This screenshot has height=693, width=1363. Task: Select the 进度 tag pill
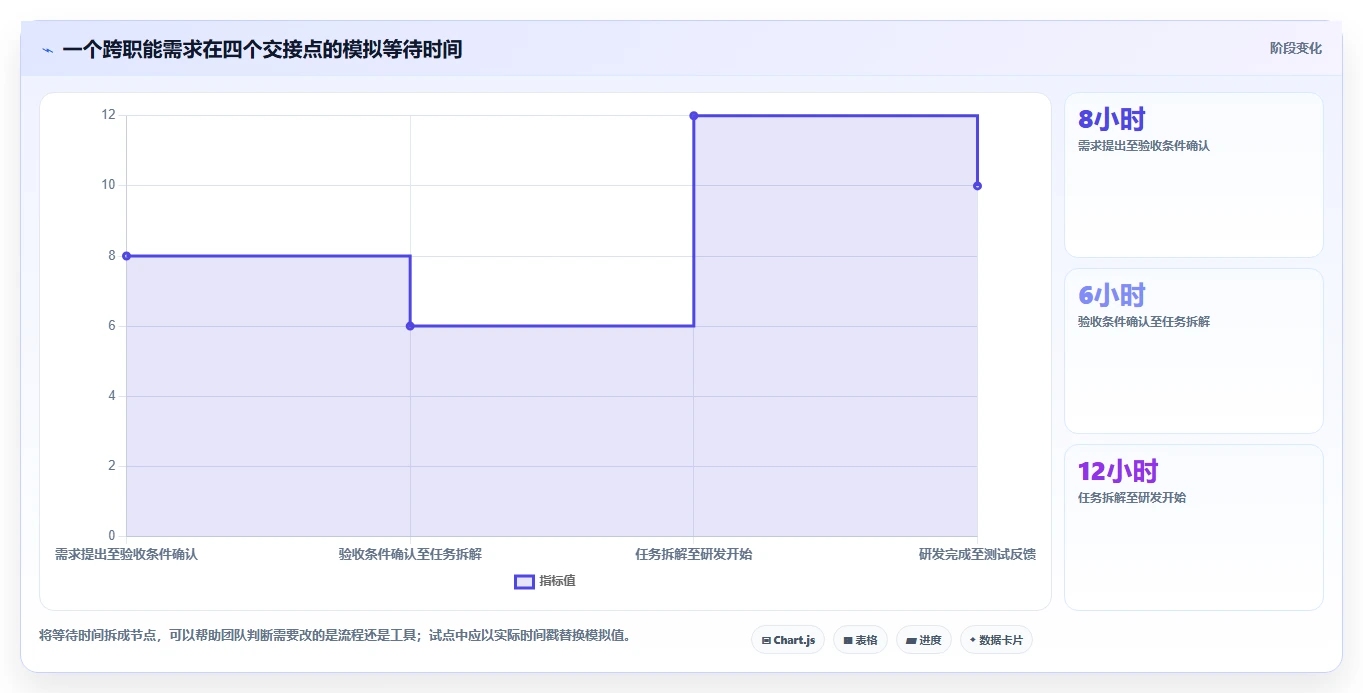(924, 640)
